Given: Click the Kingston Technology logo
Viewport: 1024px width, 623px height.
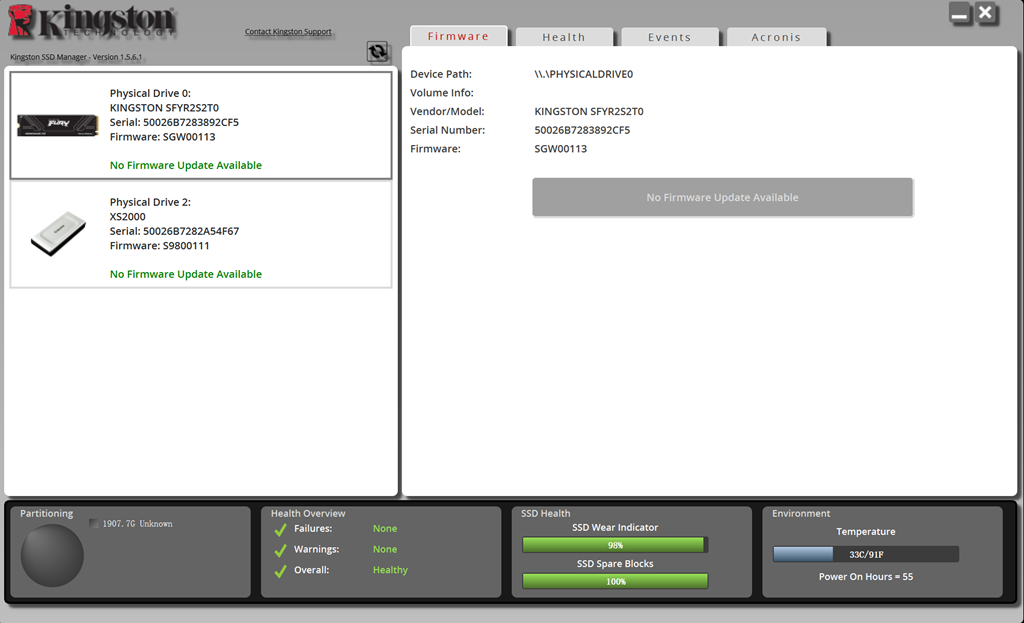Looking at the screenshot, I should [x=91, y=22].
